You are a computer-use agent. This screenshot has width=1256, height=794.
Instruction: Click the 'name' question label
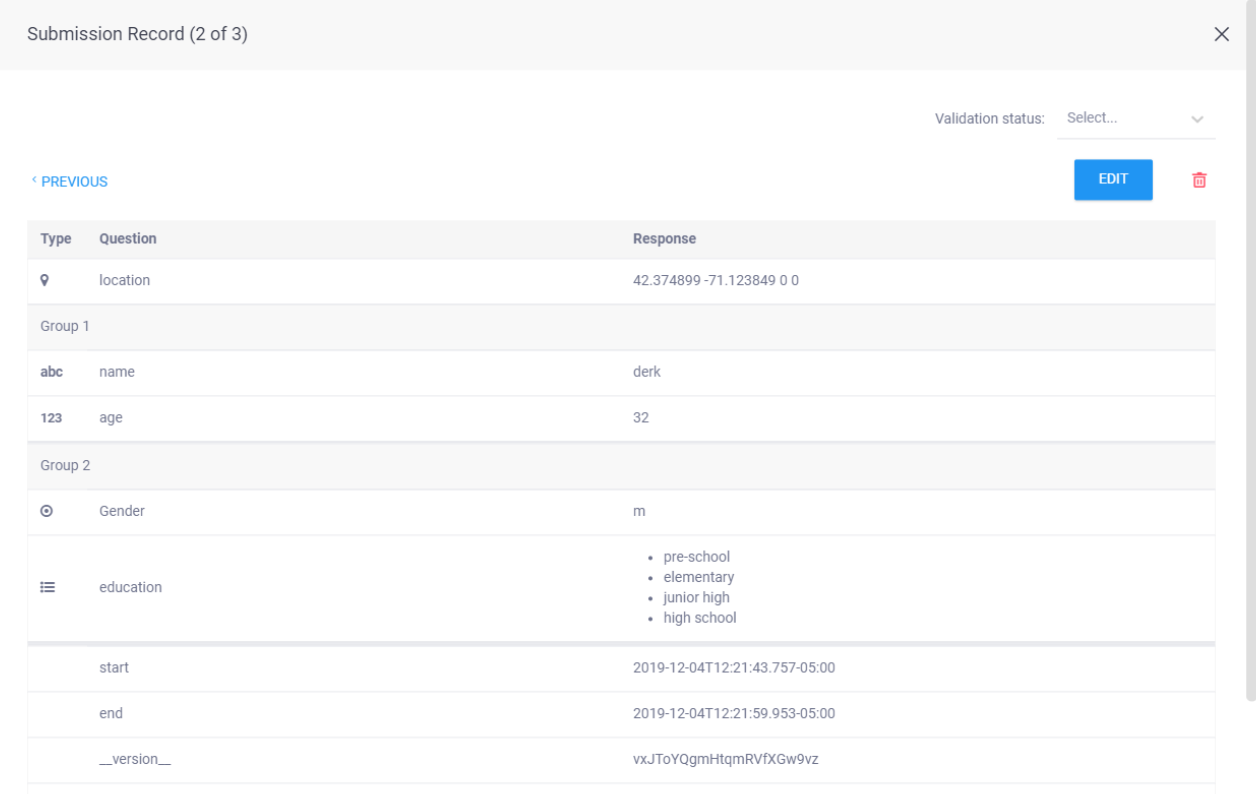[x=117, y=372]
